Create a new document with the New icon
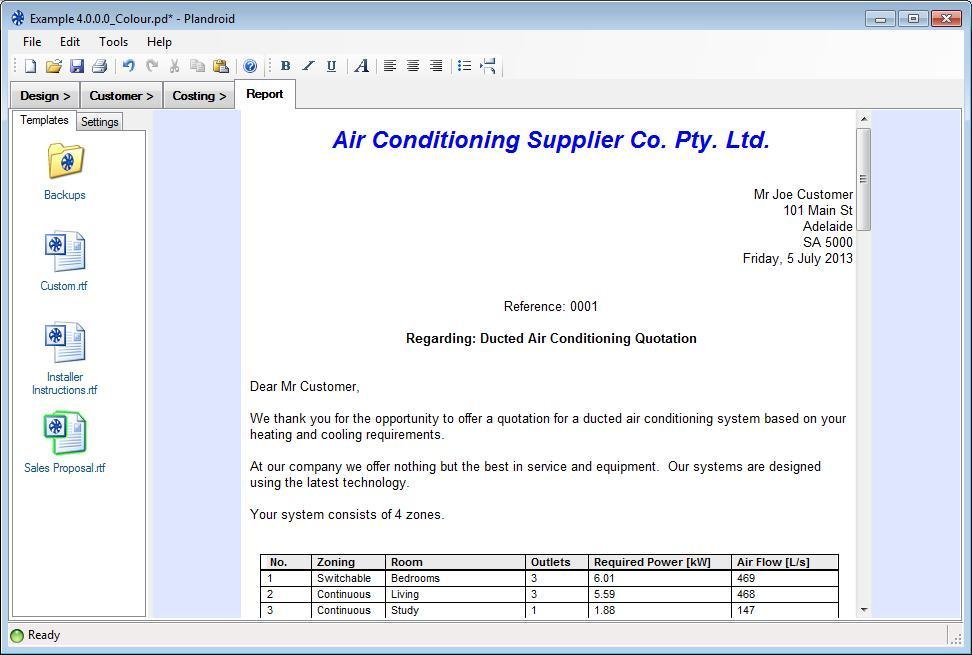 tap(30, 66)
